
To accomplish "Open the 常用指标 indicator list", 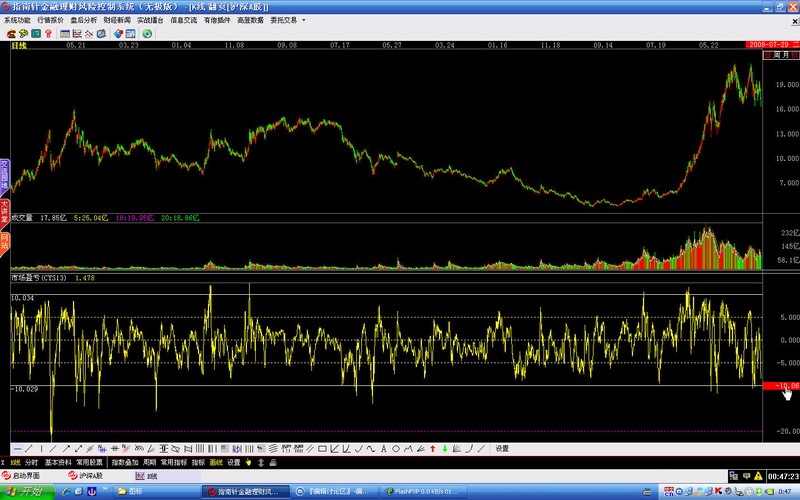I will (173, 463).
